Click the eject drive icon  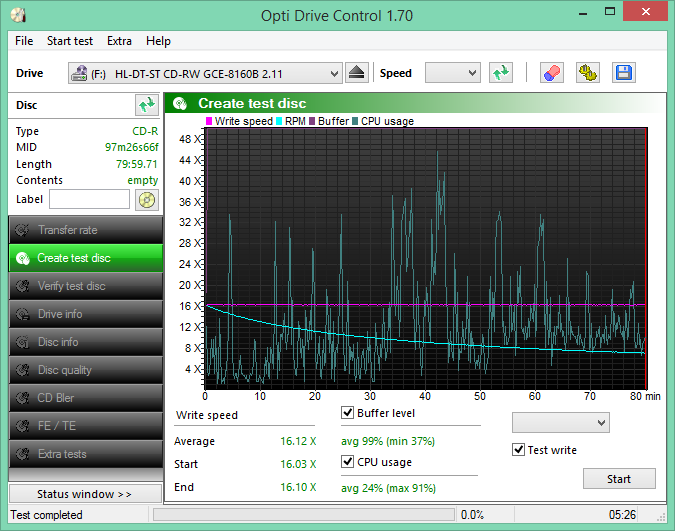coord(357,73)
